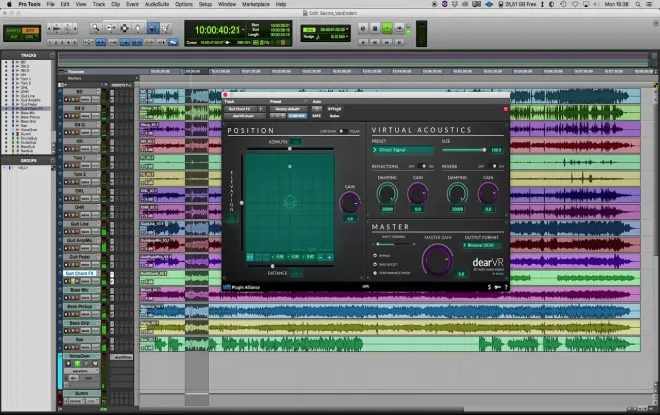Click the Fast Forward transport button
The width and height of the screenshot is (660, 415).
387,42
